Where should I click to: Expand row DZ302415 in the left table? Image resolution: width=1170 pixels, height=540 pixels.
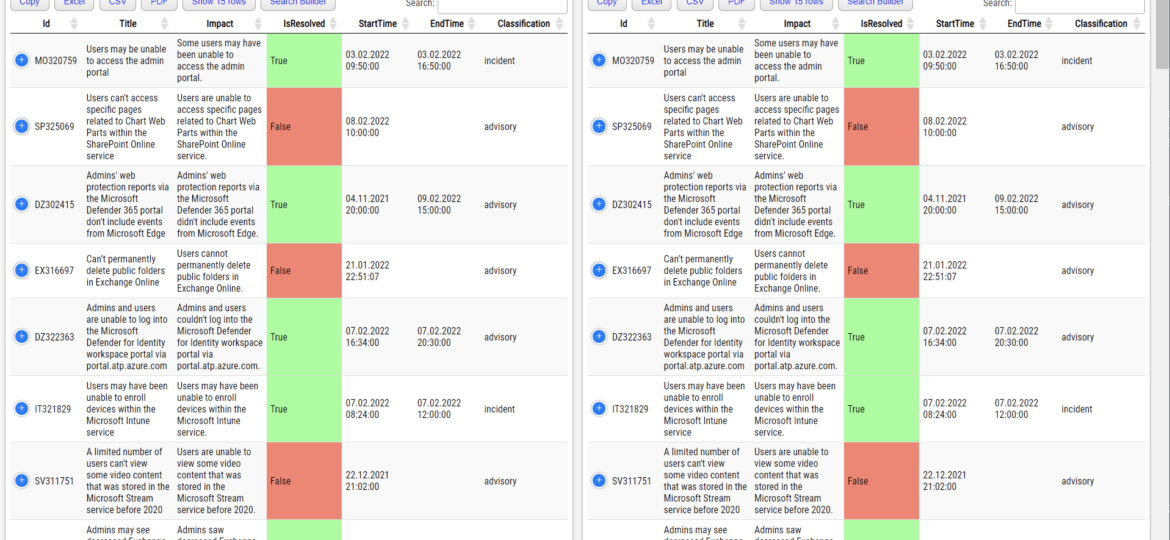click(22, 204)
